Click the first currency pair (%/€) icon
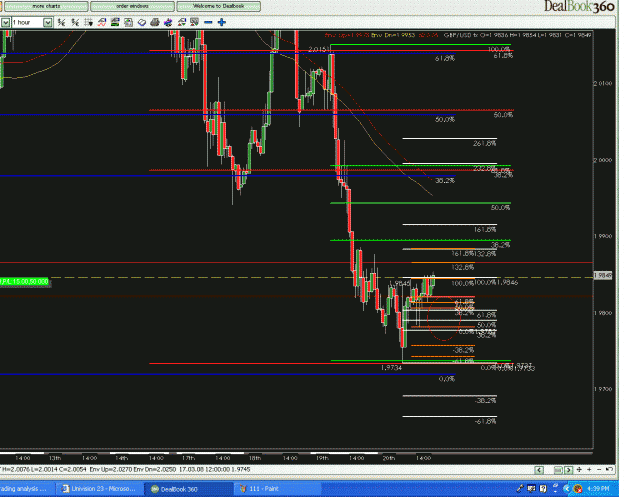Image resolution: width=625 pixels, height=497 pixels. click(61, 22)
